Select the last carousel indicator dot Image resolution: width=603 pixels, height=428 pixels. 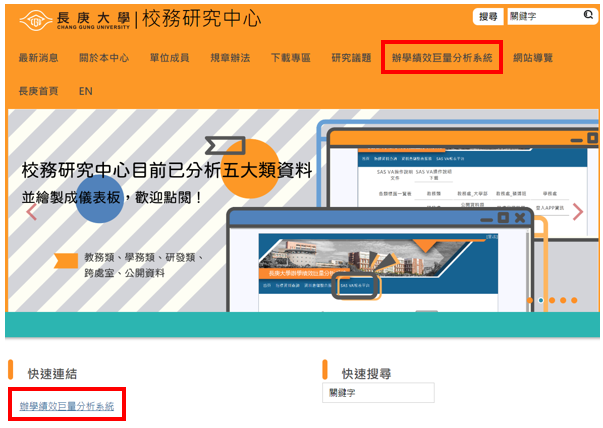coord(574,300)
